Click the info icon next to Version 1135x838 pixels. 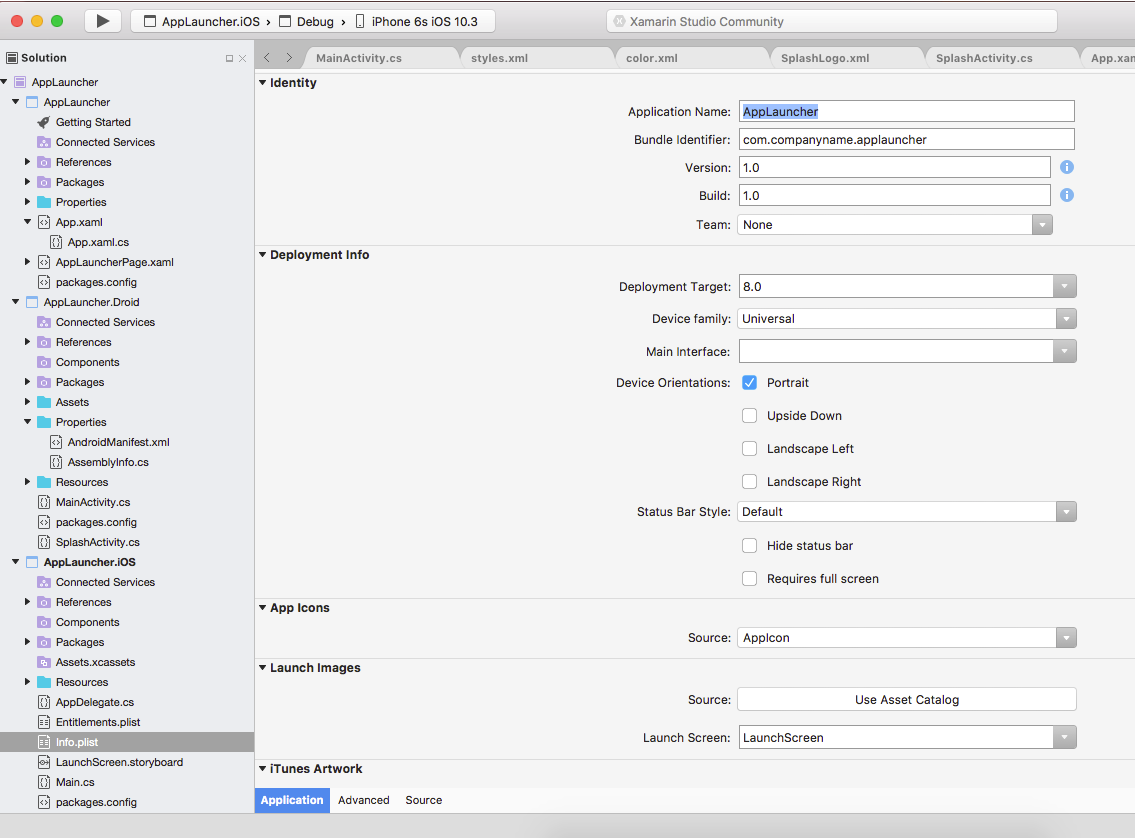pos(1066,167)
